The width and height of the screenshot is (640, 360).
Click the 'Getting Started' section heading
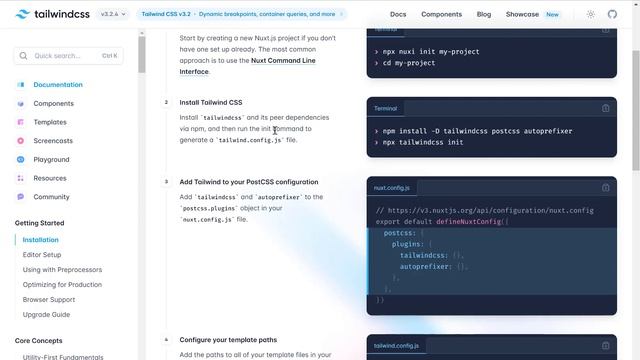click(40, 223)
